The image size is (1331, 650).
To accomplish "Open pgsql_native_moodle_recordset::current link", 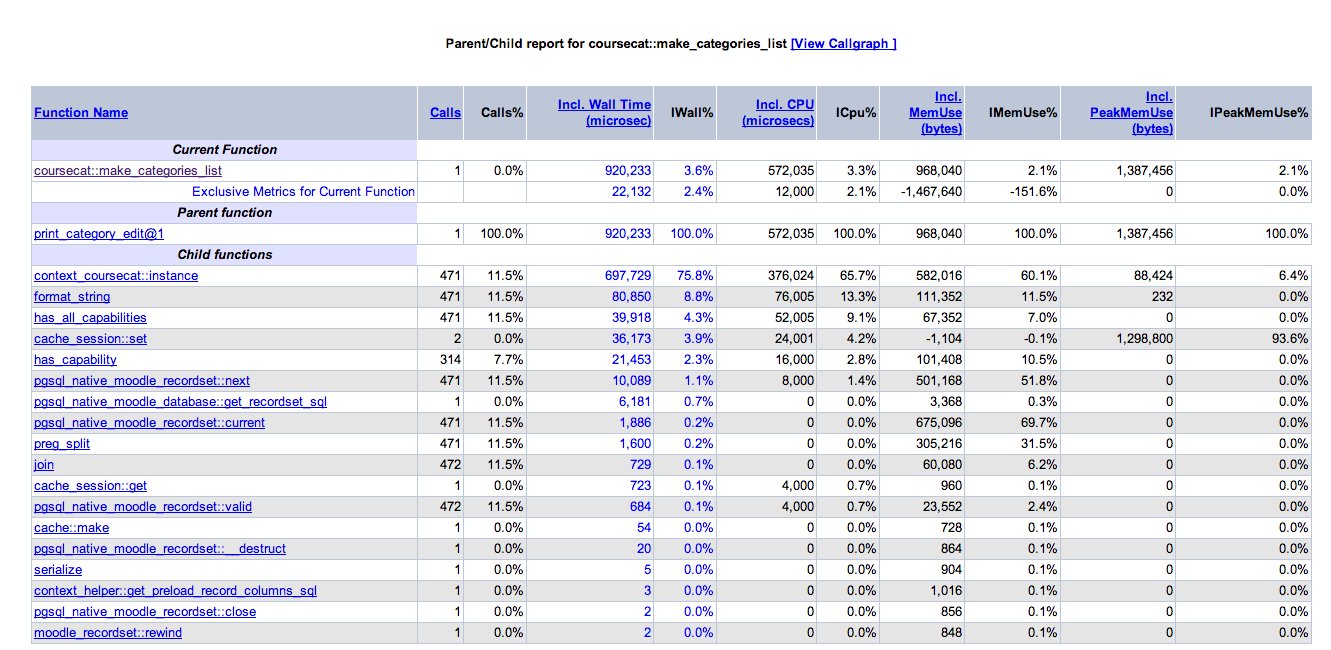I will pos(150,423).
